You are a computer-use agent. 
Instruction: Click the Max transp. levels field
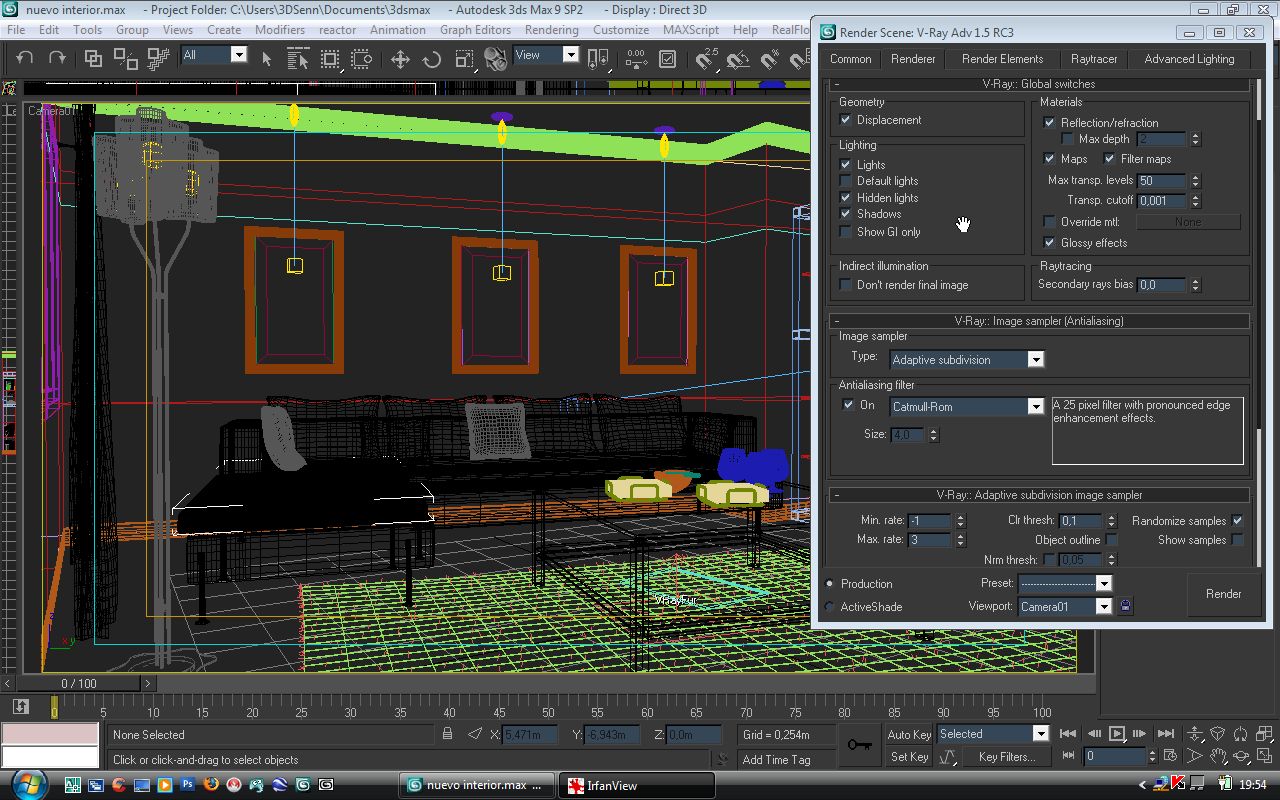click(1161, 181)
